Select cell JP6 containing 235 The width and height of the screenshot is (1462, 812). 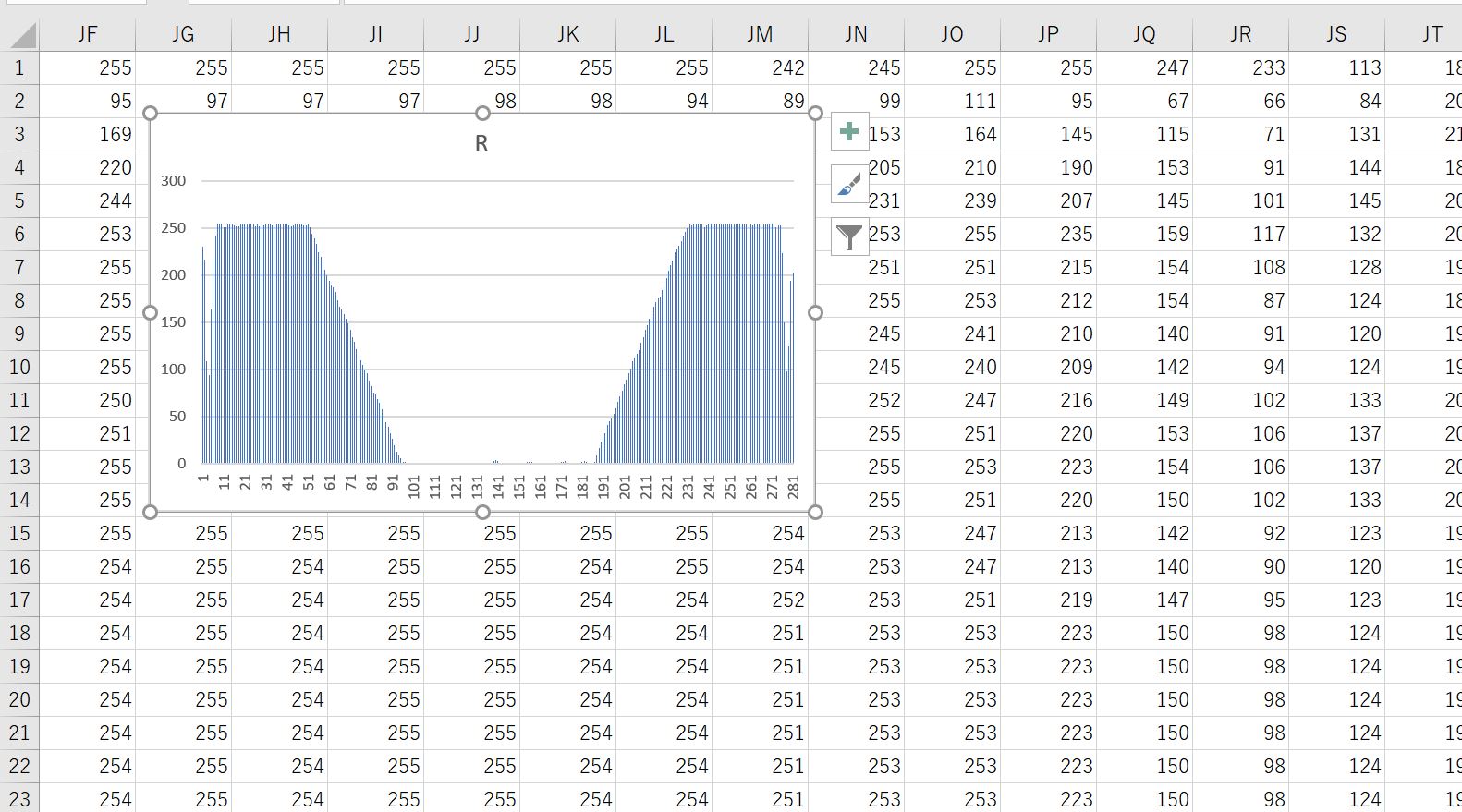(1048, 234)
